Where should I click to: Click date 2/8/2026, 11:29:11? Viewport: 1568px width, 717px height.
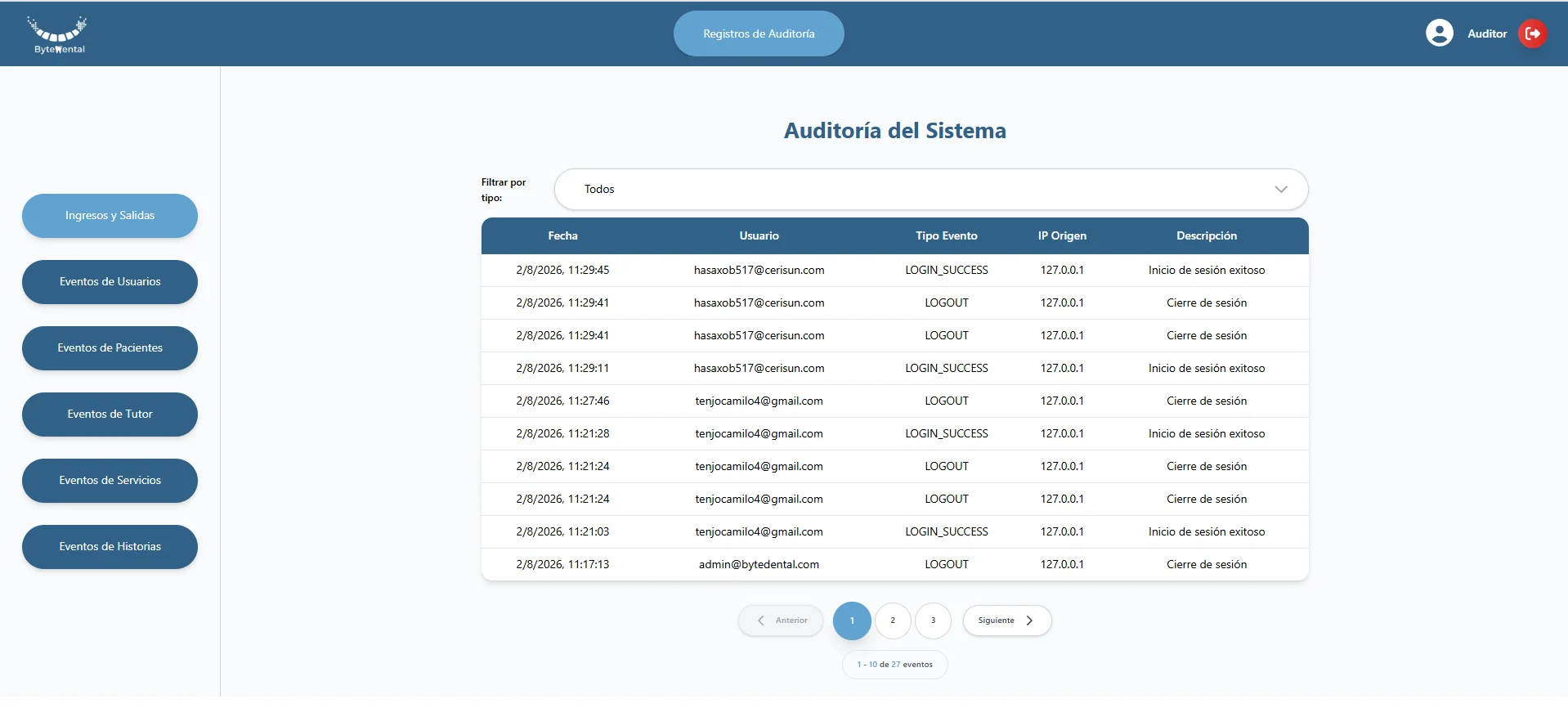tap(562, 368)
